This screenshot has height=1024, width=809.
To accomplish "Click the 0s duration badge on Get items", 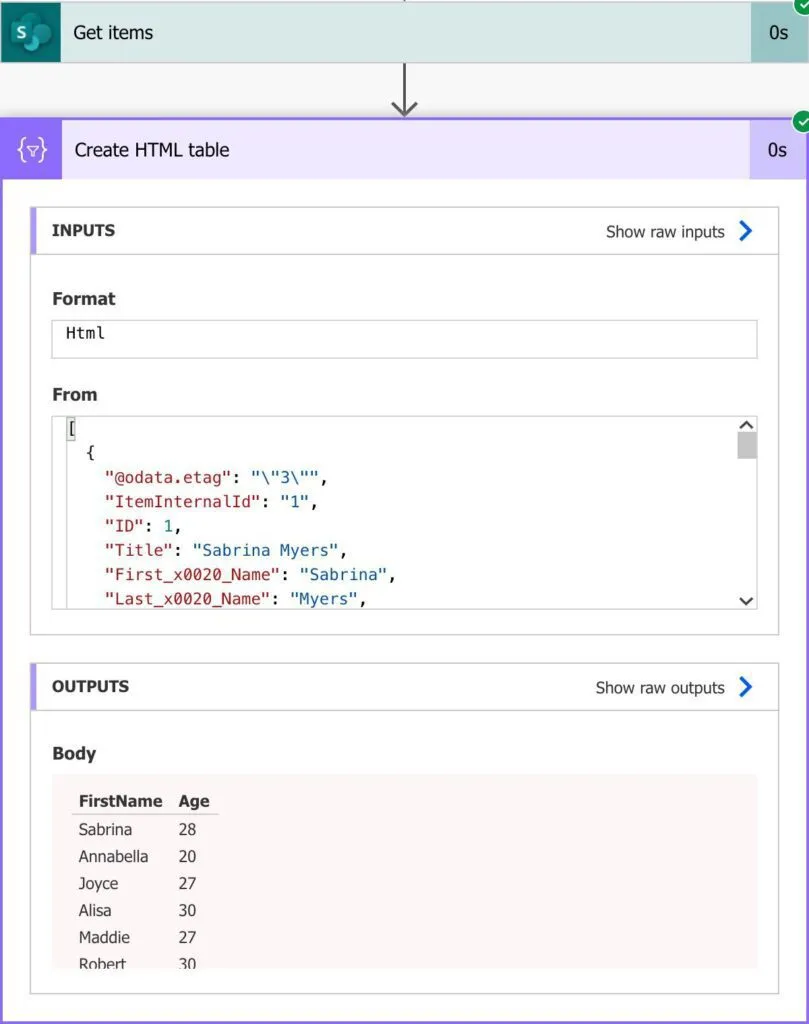I will (x=779, y=33).
